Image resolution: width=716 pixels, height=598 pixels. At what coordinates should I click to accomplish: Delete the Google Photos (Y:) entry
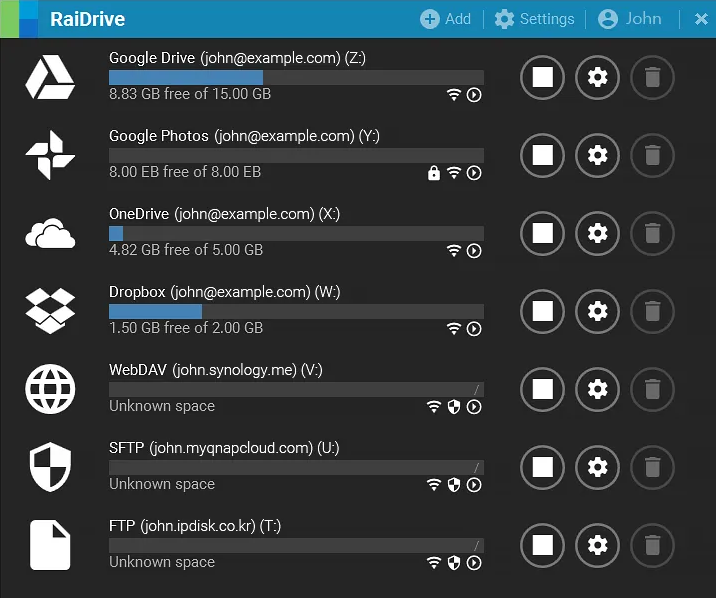tap(653, 155)
